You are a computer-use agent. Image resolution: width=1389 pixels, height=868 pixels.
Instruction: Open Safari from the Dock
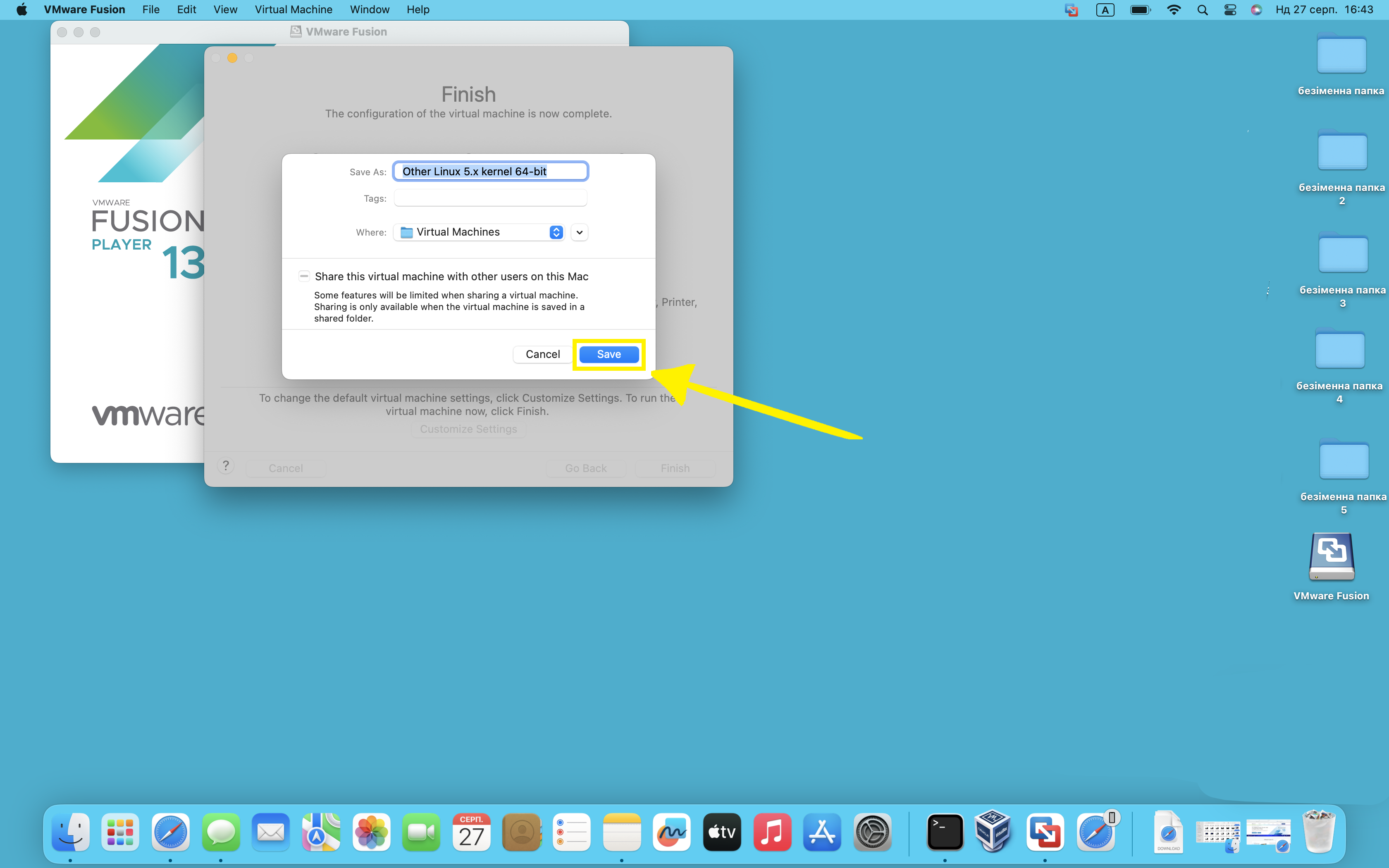(x=170, y=832)
